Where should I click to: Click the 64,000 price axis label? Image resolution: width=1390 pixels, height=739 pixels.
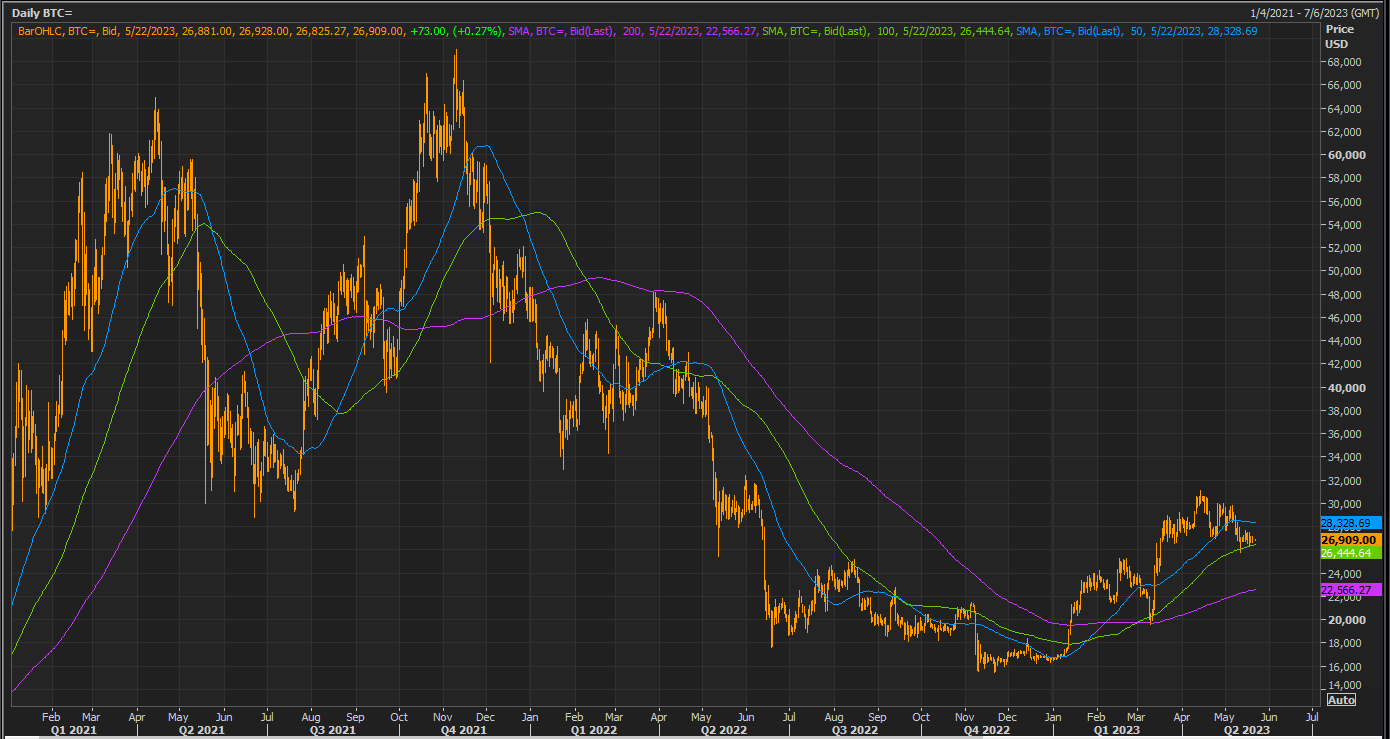click(x=1346, y=109)
